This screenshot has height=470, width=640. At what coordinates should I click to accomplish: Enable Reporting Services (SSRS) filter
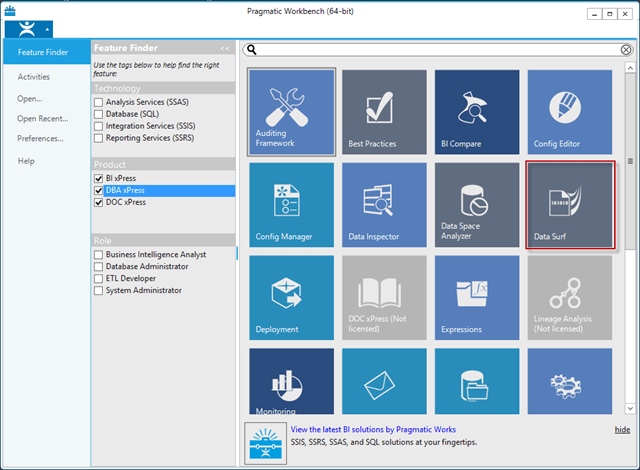coord(98,138)
